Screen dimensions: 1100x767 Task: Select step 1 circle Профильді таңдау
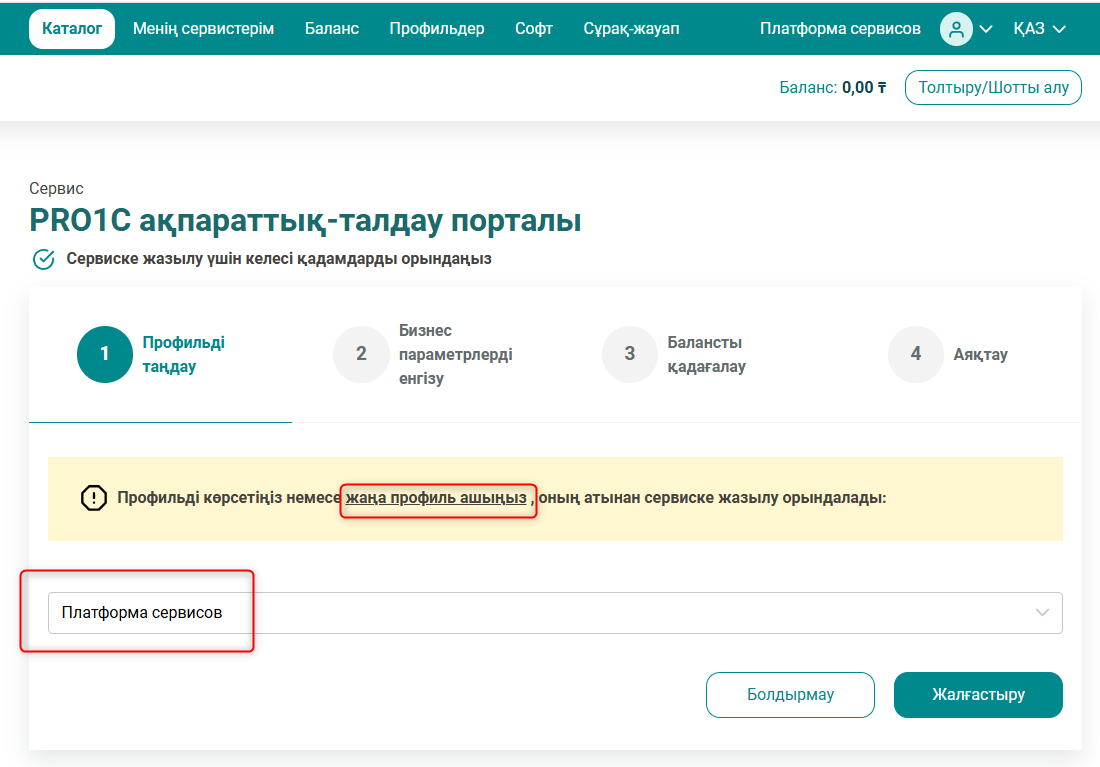[104, 354]
